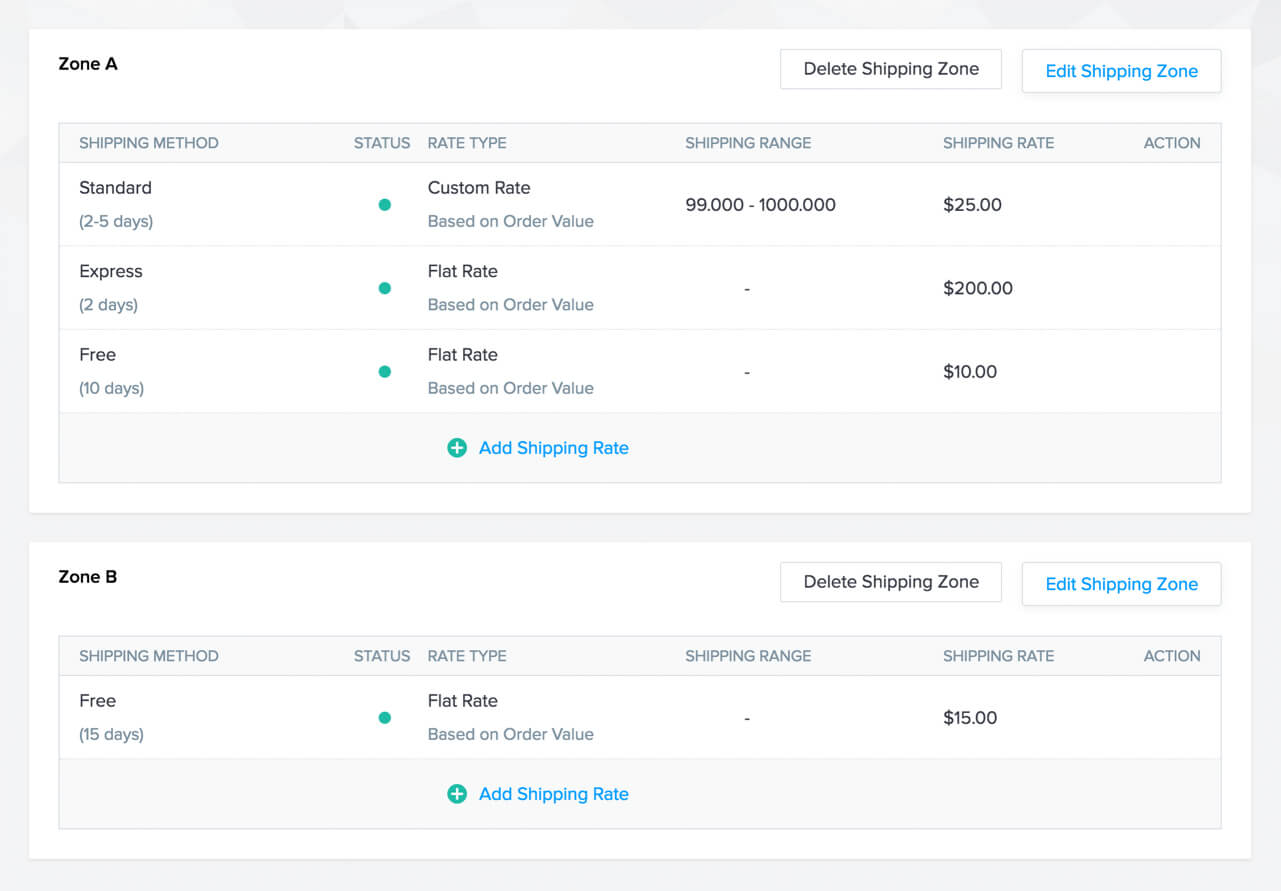Click Add Shipping Rate text in Zone A

click(553, 448)
